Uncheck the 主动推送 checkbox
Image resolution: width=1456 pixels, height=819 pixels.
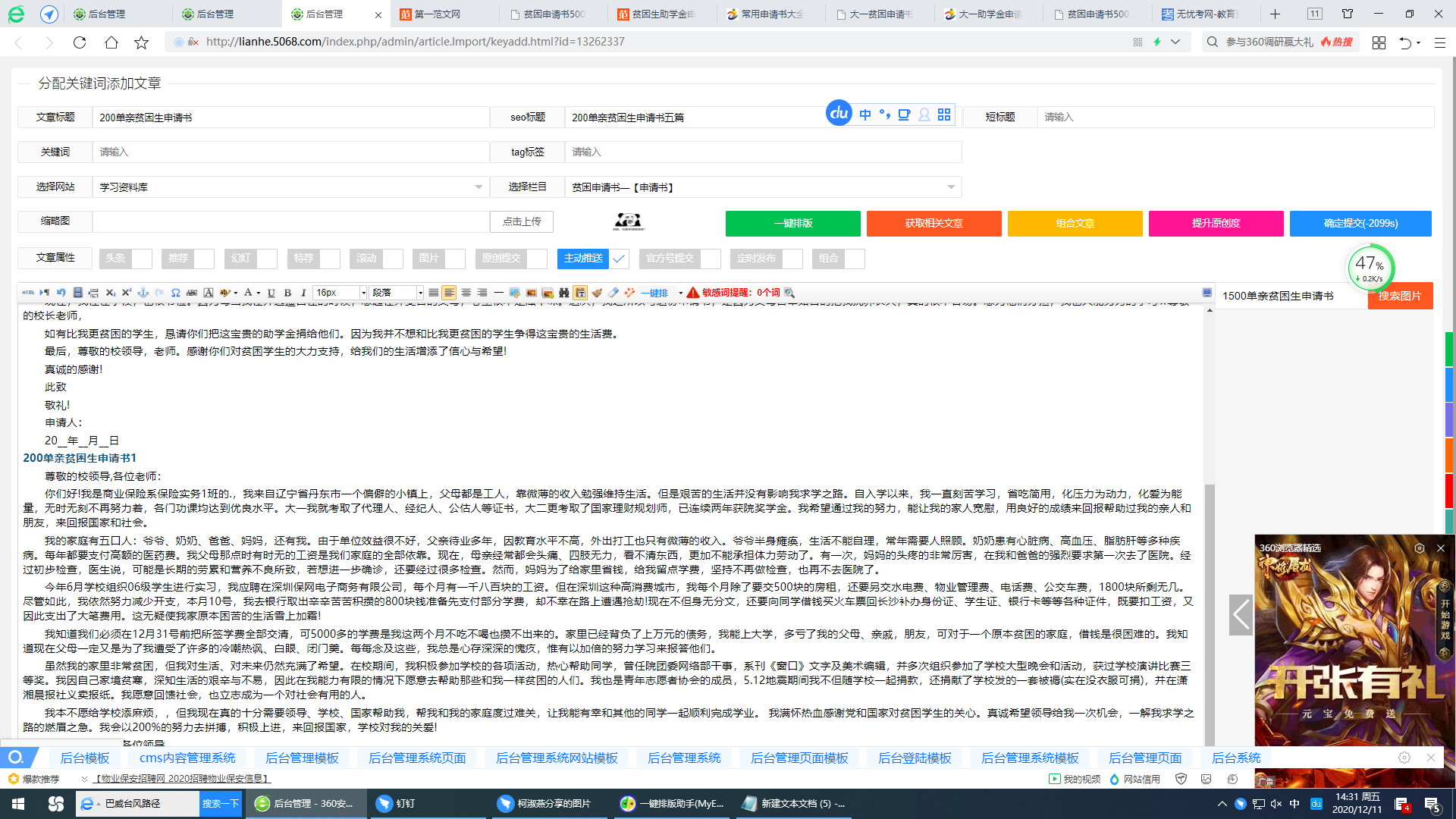coord(618,259)
